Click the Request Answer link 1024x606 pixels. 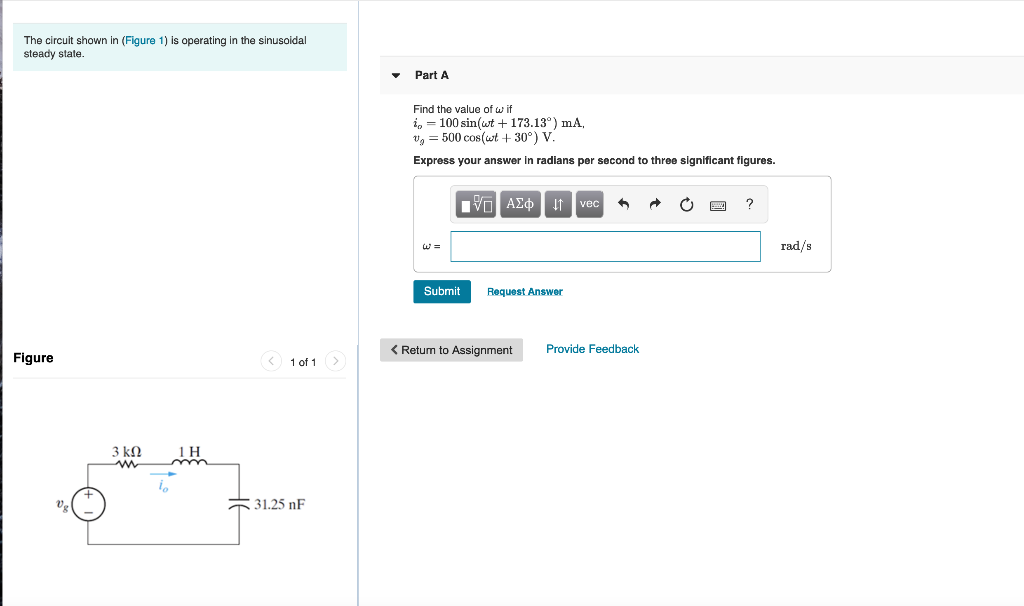[524, 291]
